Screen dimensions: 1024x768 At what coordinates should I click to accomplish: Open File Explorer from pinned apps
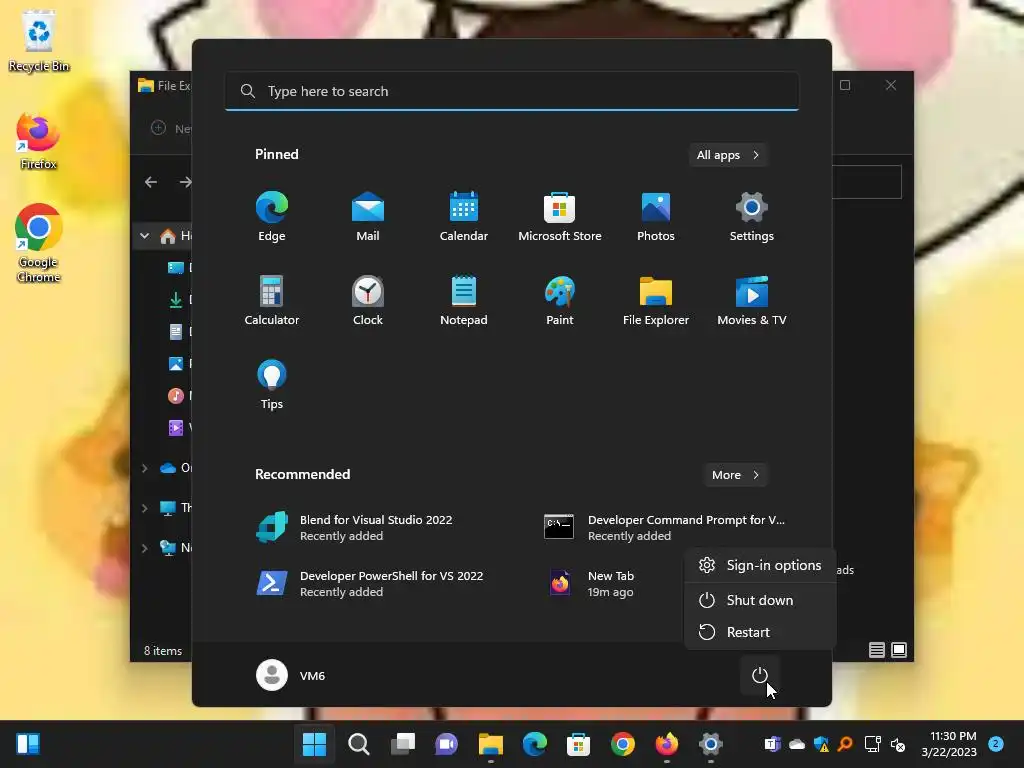pyautogui.click(x=656, y=300)
